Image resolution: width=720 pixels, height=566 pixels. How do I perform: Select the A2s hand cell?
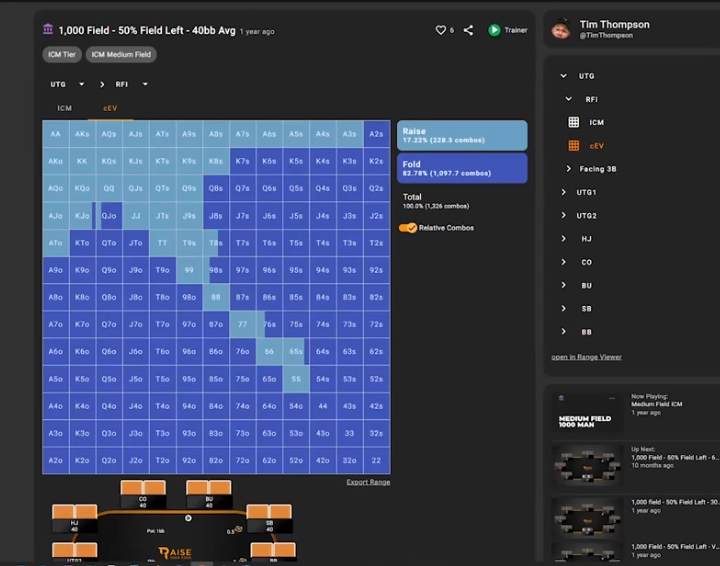click(377, 134)
